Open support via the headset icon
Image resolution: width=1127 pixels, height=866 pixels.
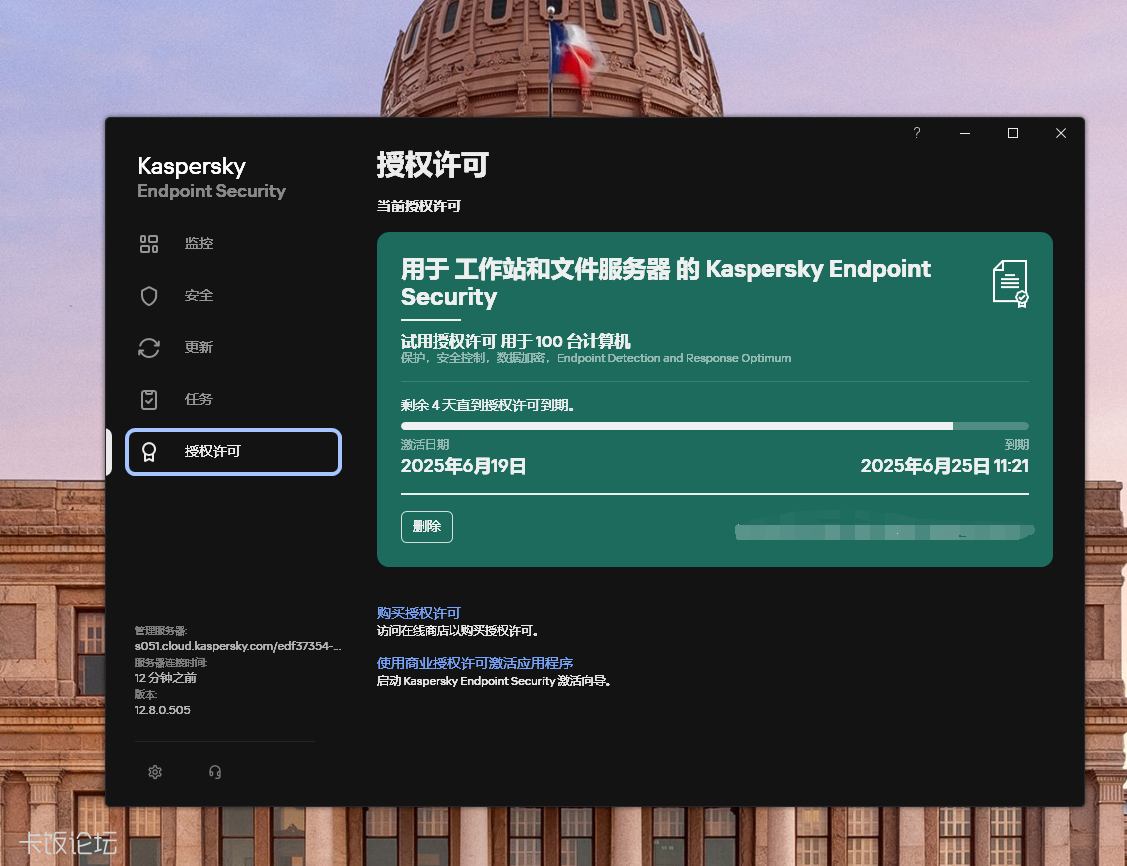[x=215, y=772]
